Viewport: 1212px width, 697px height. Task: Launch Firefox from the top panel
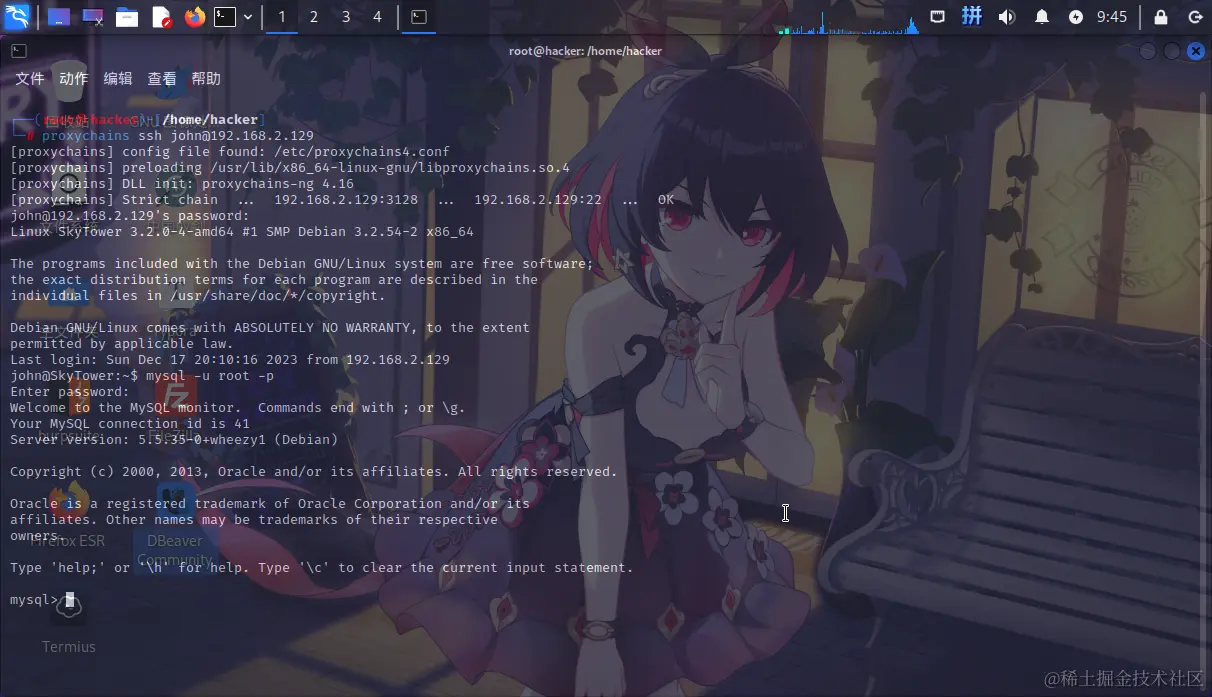pyautogui.click(x=194, y=17)
